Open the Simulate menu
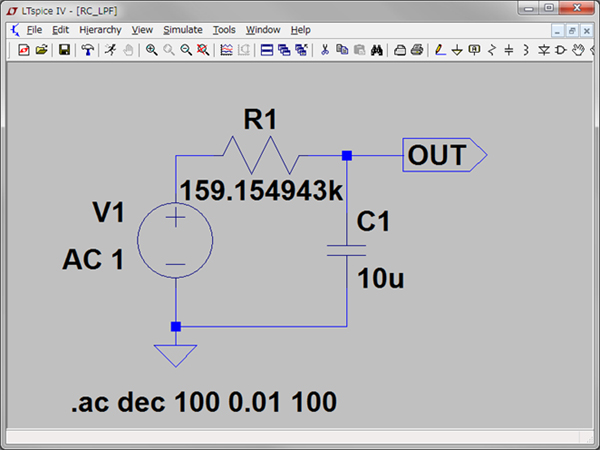 [182, 30]
